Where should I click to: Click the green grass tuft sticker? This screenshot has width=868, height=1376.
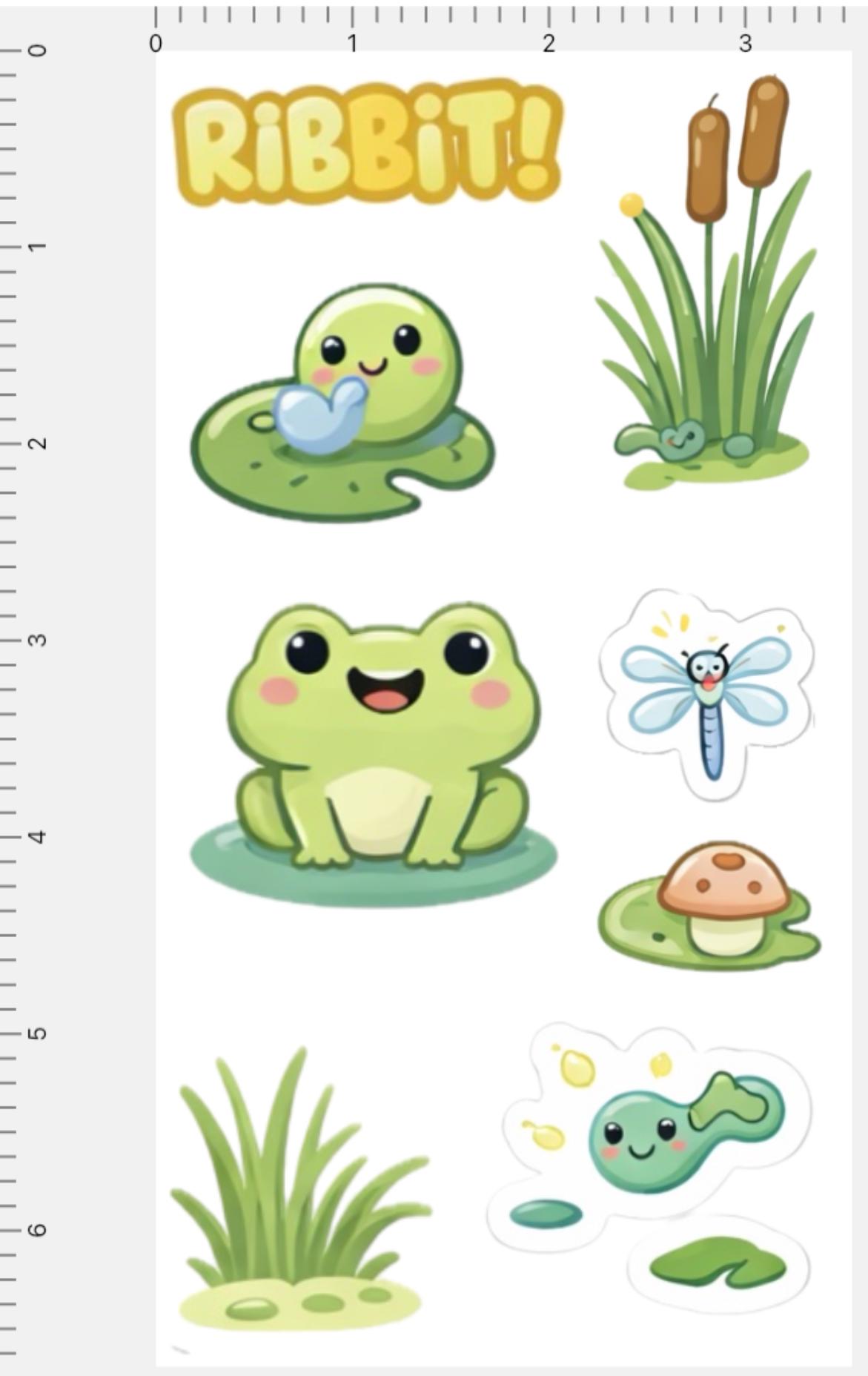point(300,1188)
